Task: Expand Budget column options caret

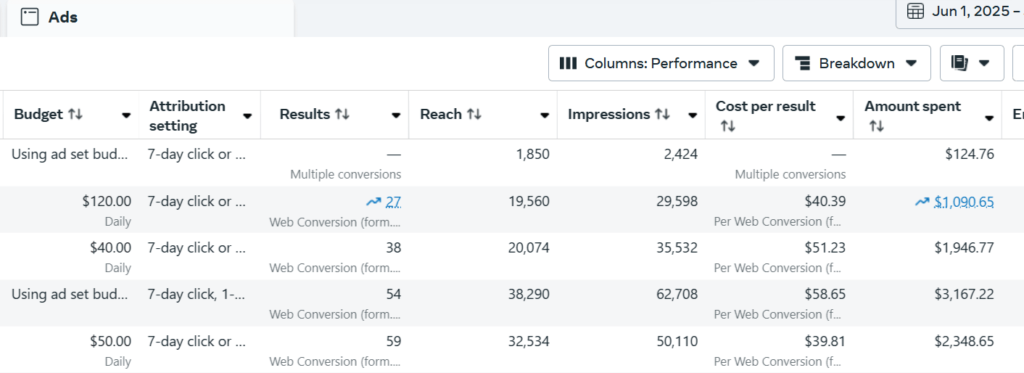Action: point(126,116)
